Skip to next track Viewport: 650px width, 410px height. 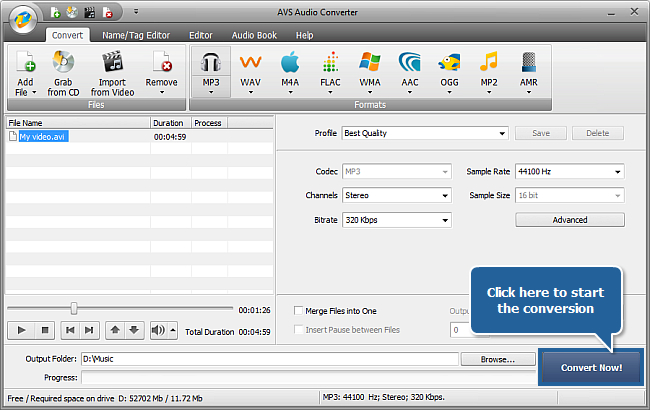coord(89,330)
